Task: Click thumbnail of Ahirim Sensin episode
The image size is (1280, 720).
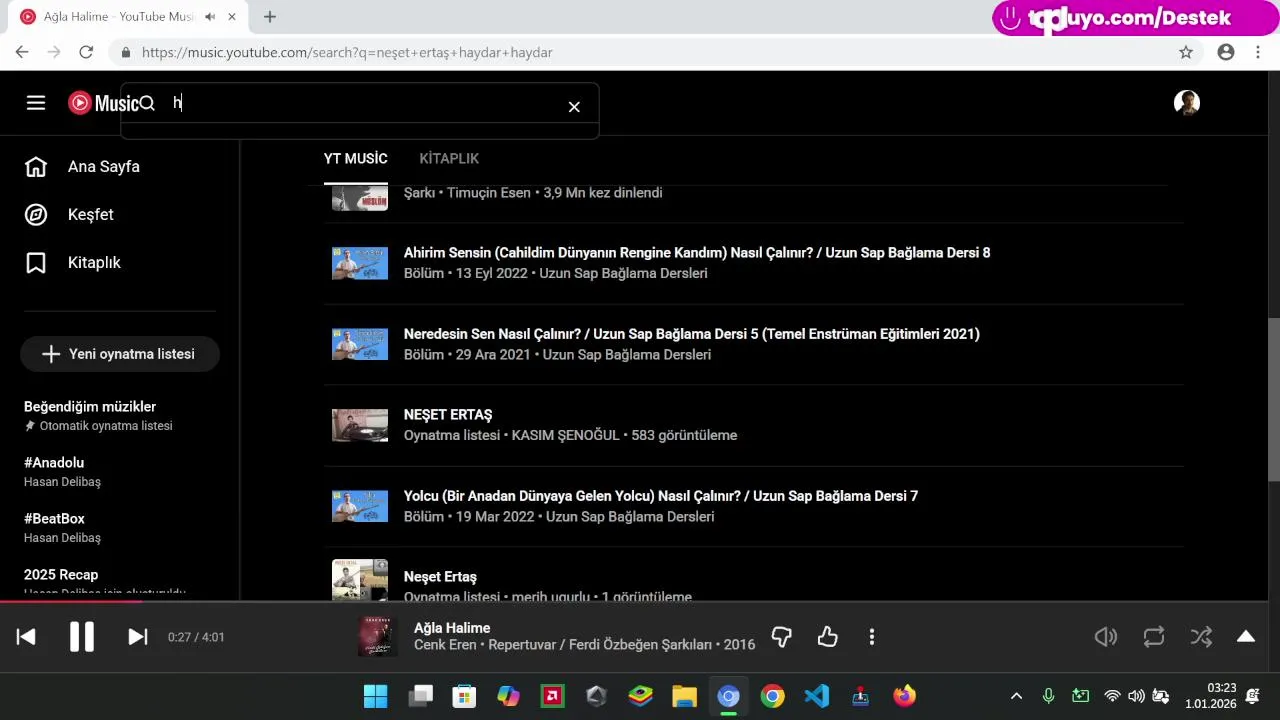Action: click(x=360, y=263)
